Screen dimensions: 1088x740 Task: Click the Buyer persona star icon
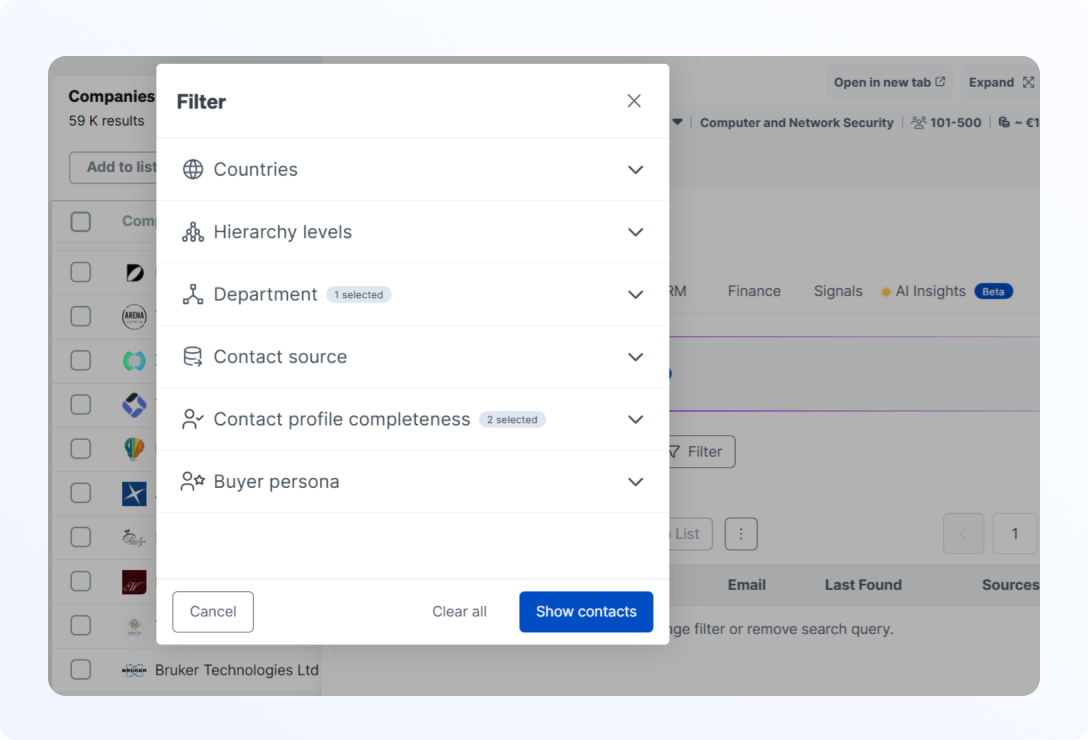193,482
